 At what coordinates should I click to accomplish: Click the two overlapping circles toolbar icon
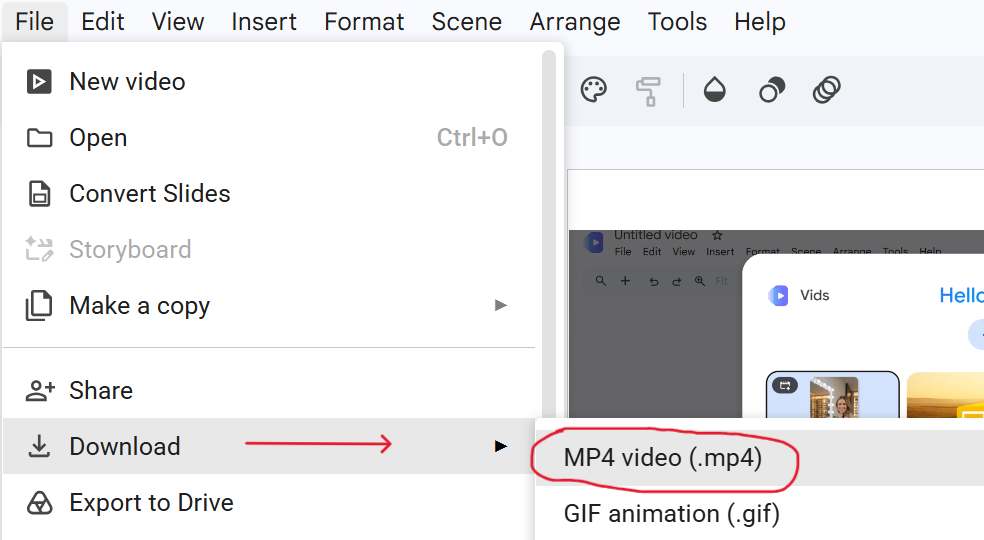[771, 90]
